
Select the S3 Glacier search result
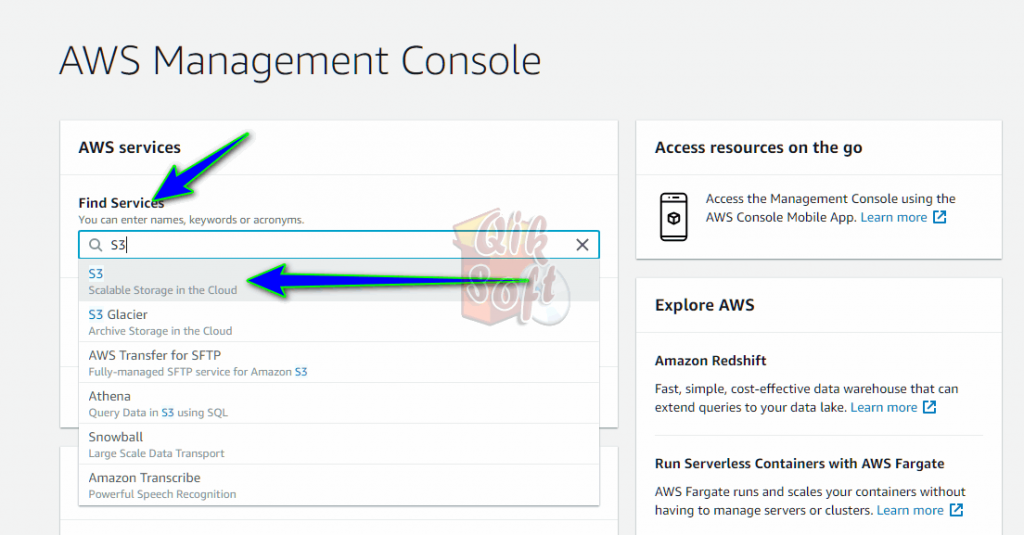338,322
